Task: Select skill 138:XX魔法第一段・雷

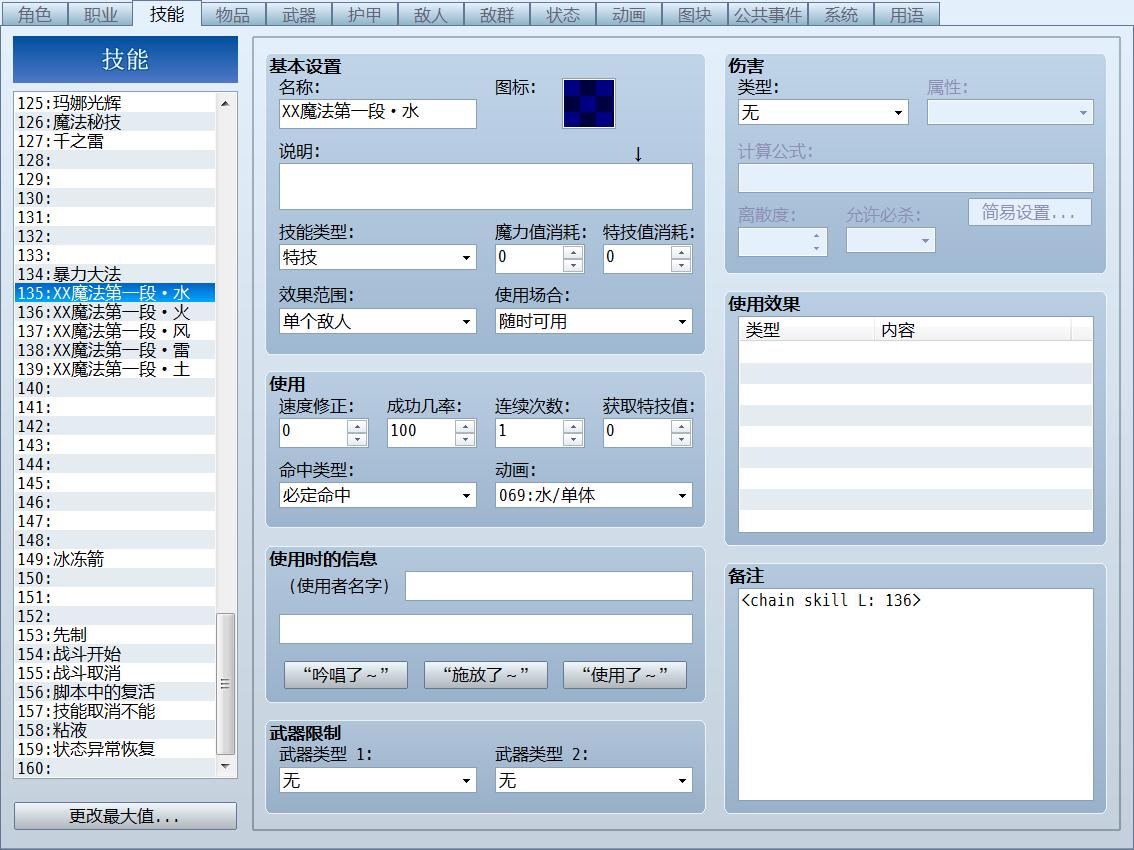Action: pos(115,350)
